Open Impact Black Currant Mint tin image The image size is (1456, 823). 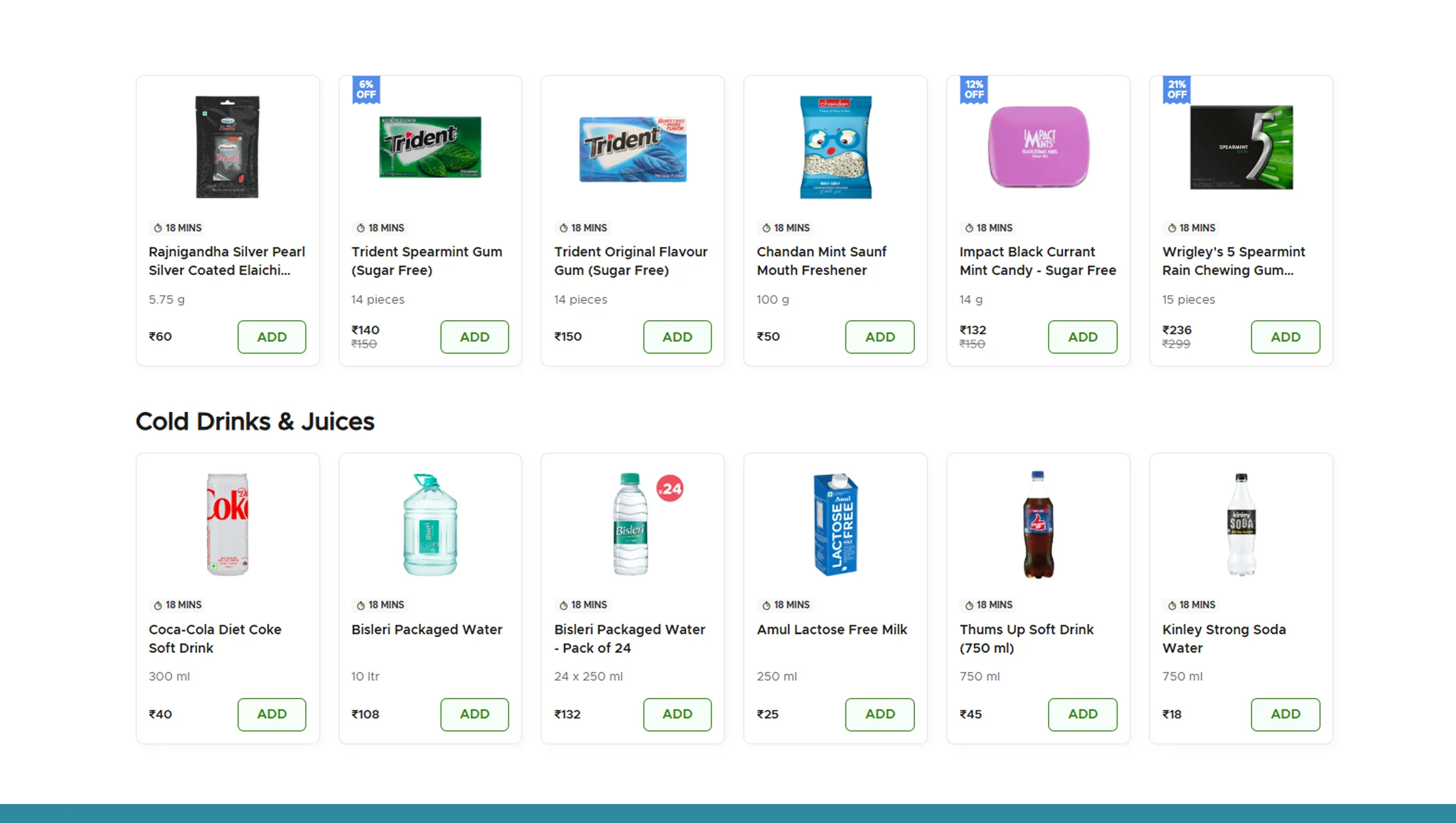click(x=1038, y=147)
